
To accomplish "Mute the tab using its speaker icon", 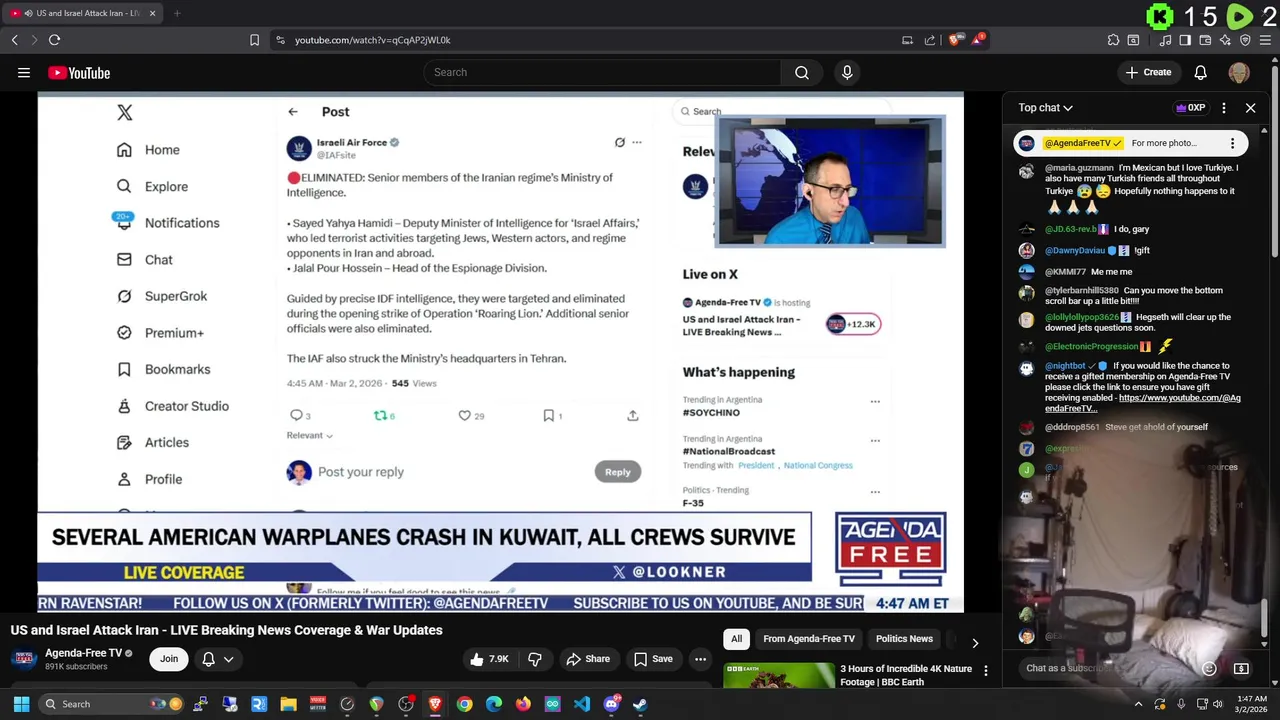I will [x=28, y=13].
